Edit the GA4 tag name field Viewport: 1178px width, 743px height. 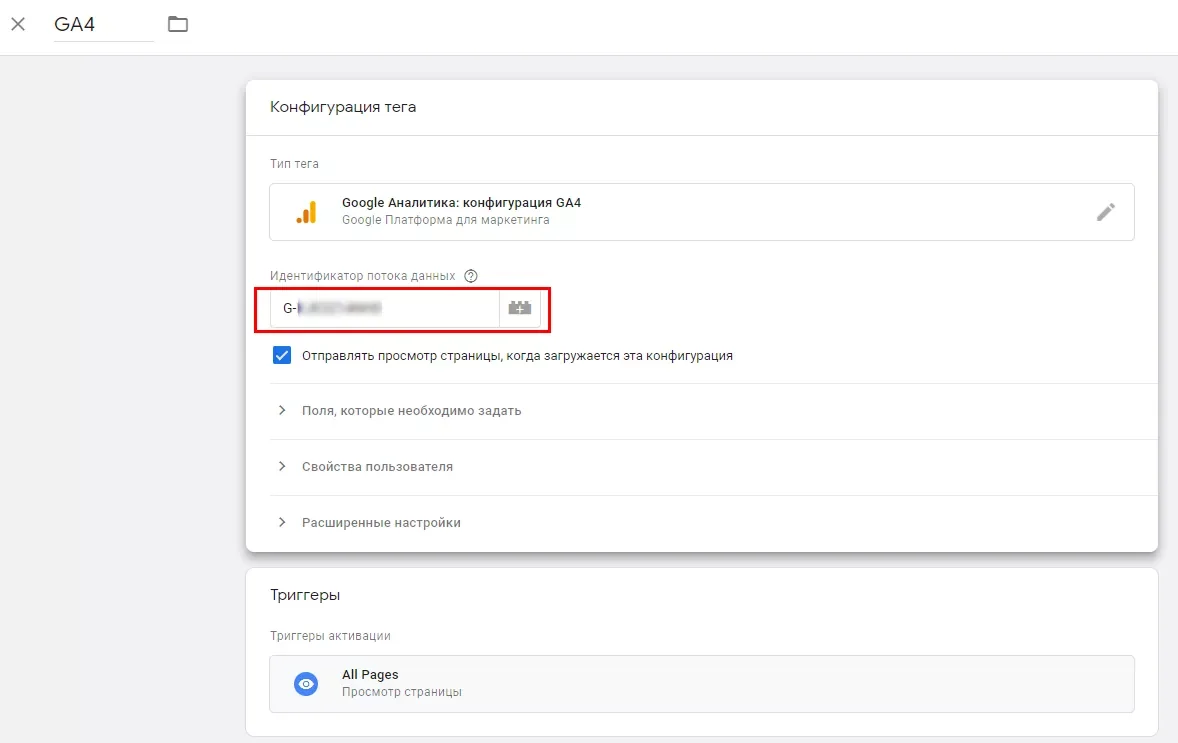104,24
